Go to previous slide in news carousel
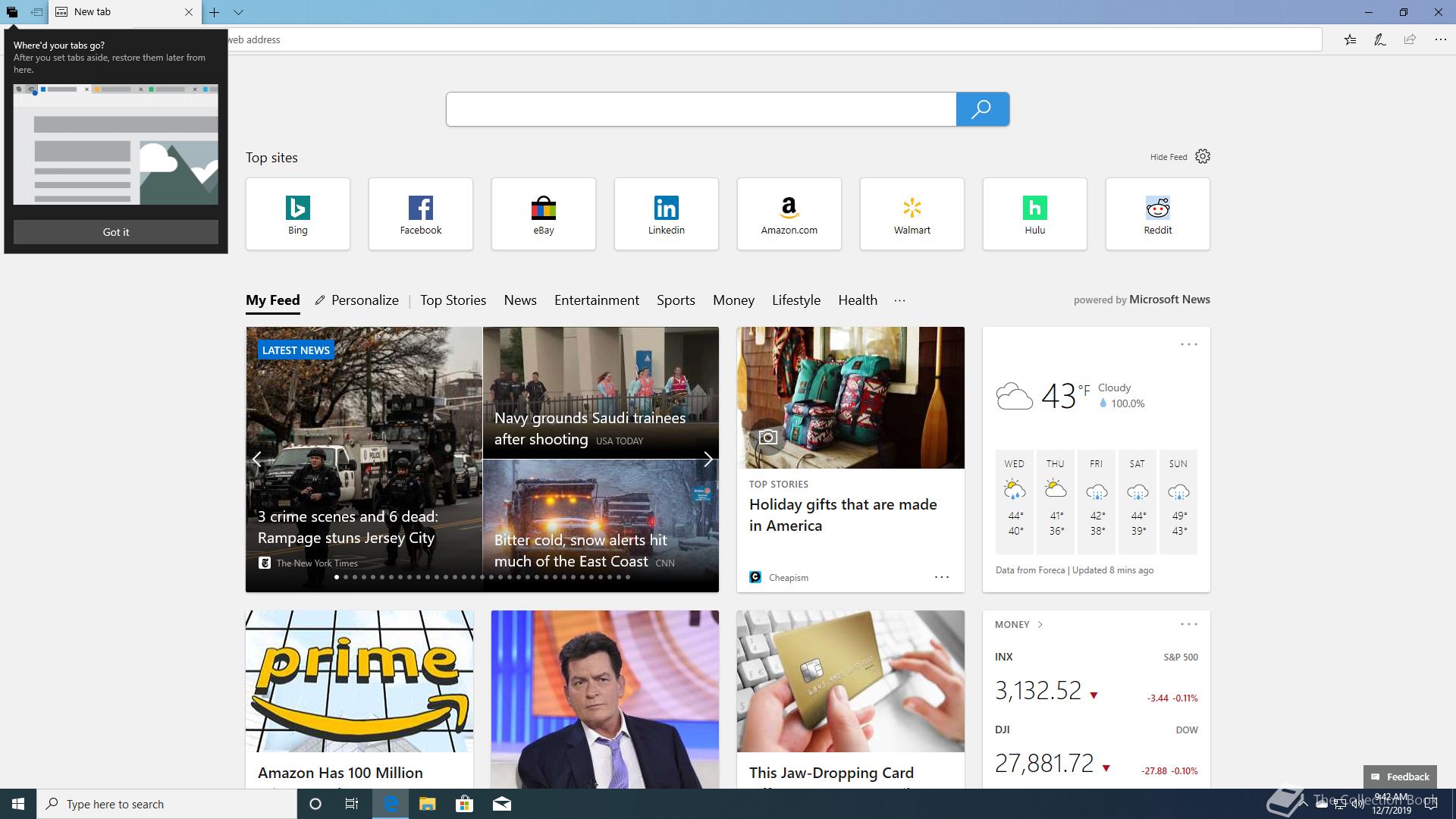 257,460
